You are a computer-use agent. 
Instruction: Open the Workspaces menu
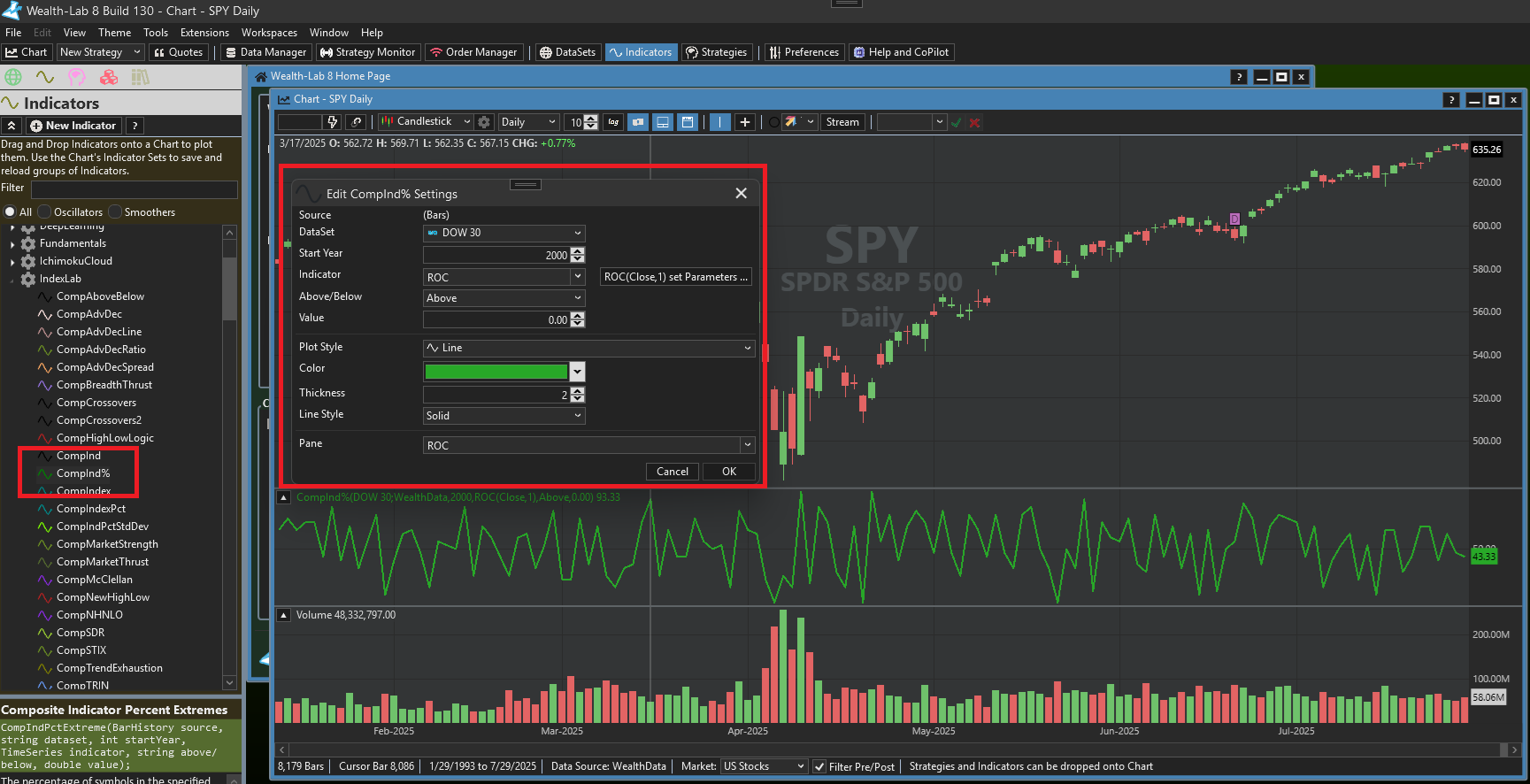269,33
